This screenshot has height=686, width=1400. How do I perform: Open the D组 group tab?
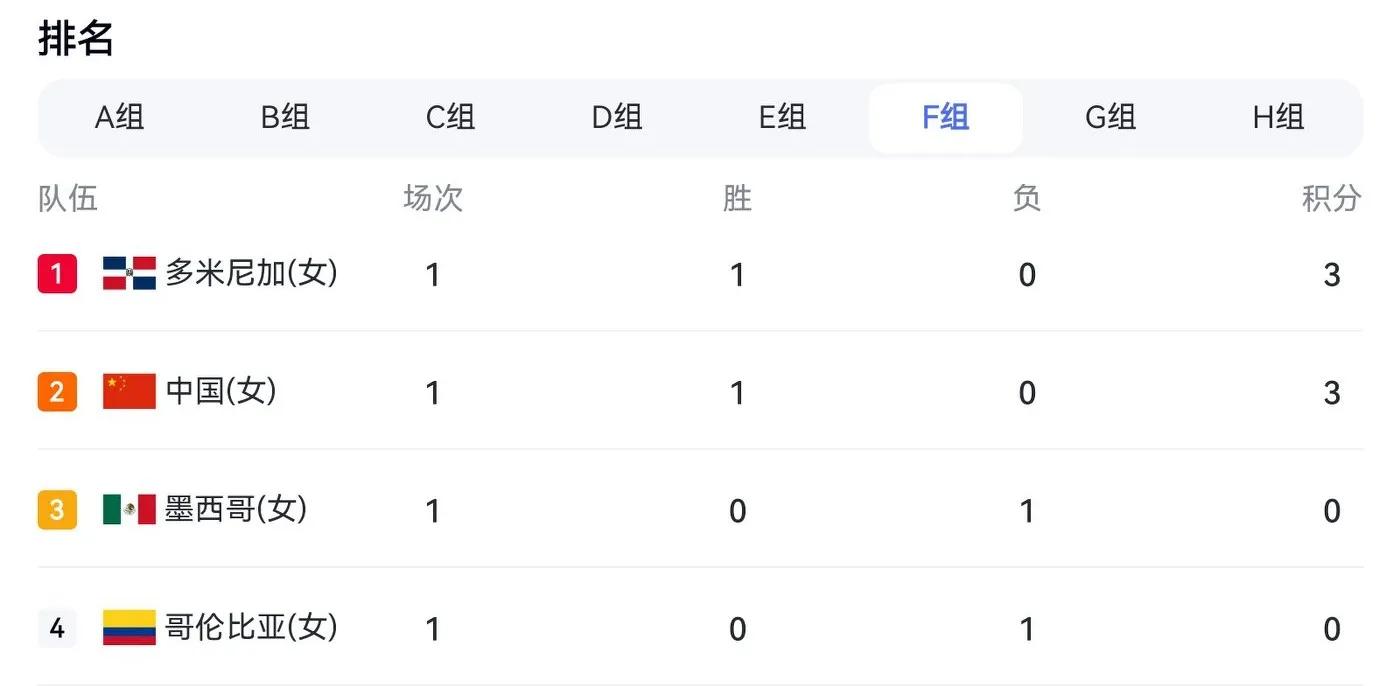point(616,117)
